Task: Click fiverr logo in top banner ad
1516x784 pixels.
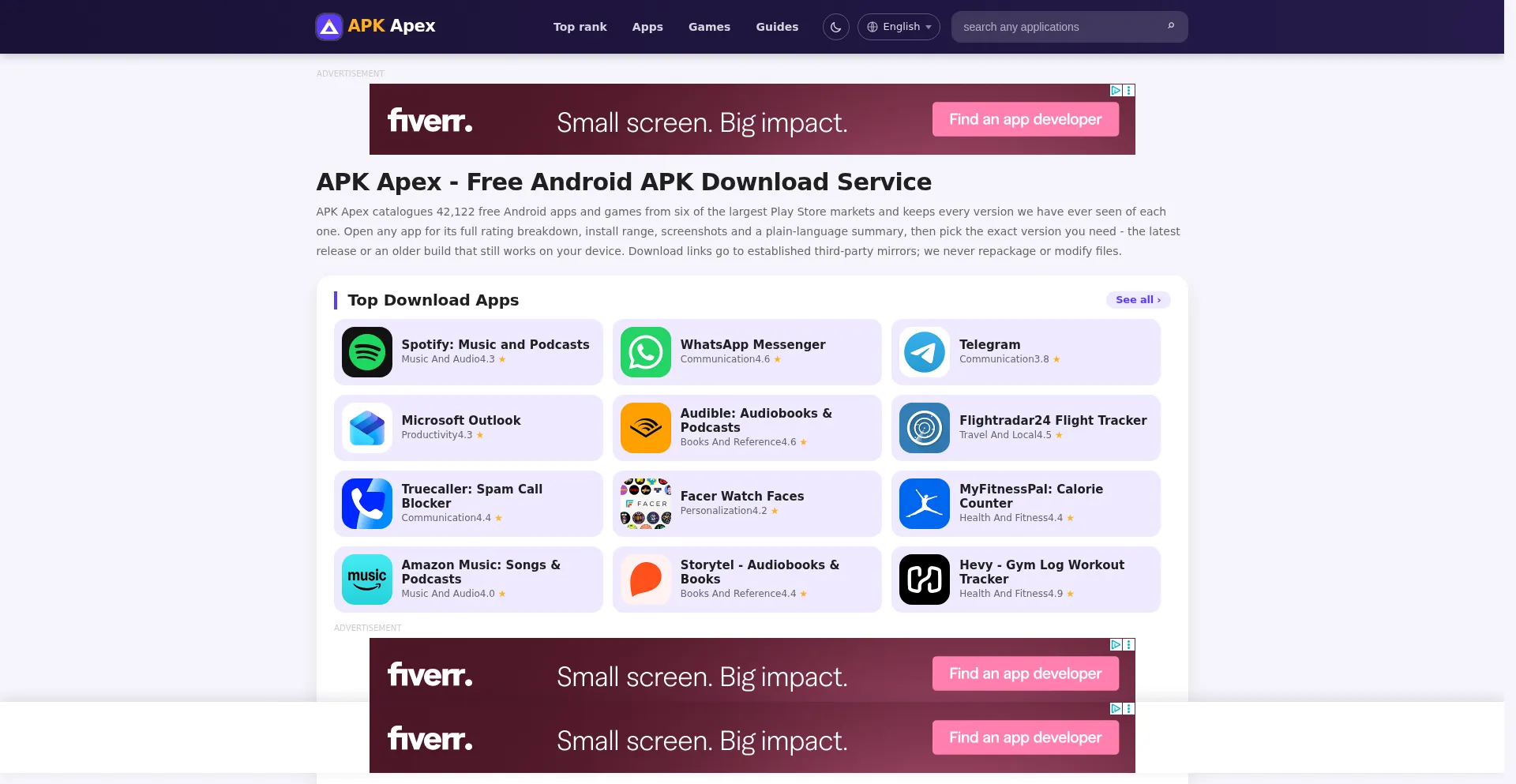Action: [x=430, y=120]
